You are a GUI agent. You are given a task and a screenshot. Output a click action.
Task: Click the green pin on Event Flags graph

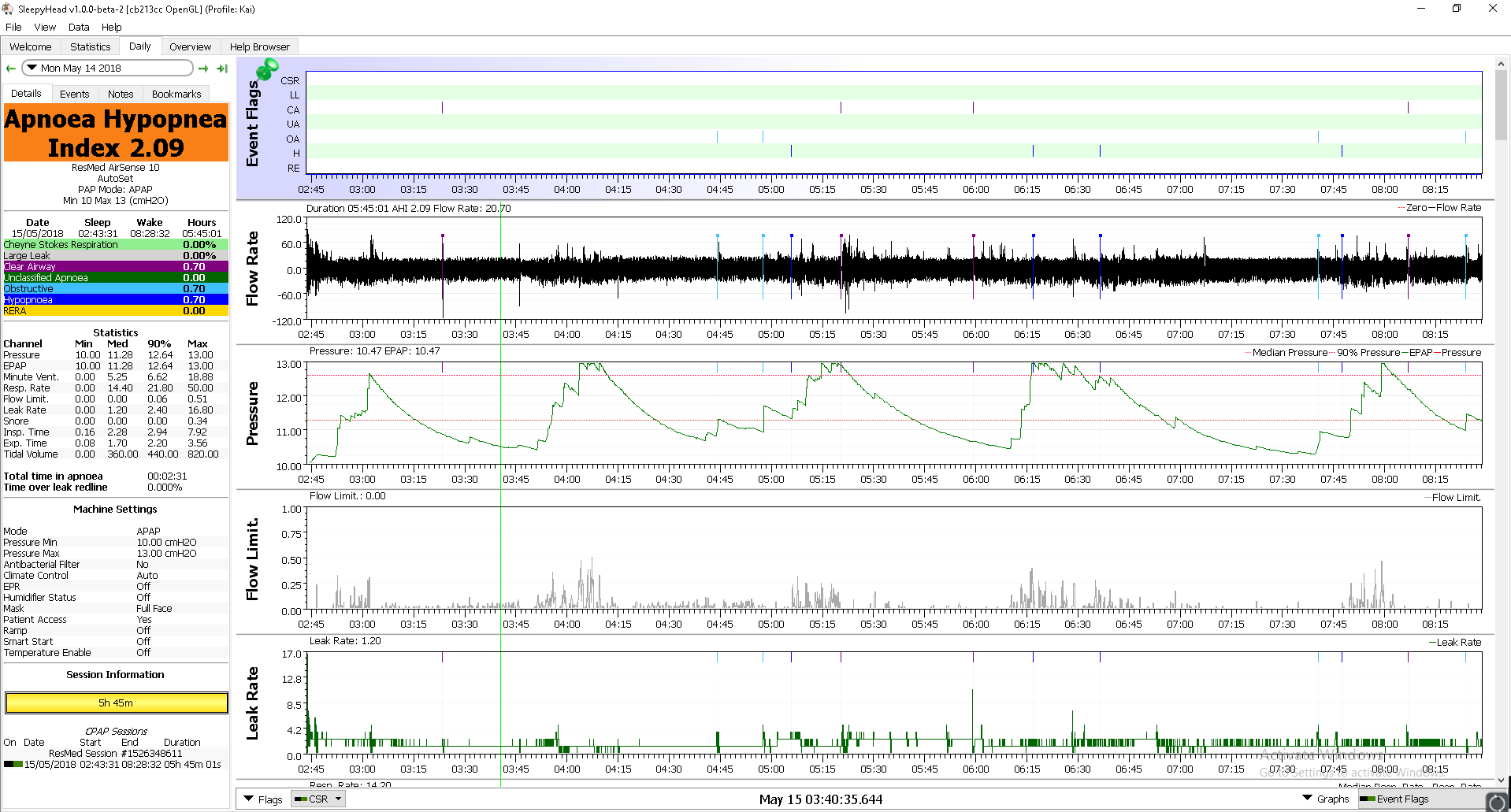tap(267, 70)
